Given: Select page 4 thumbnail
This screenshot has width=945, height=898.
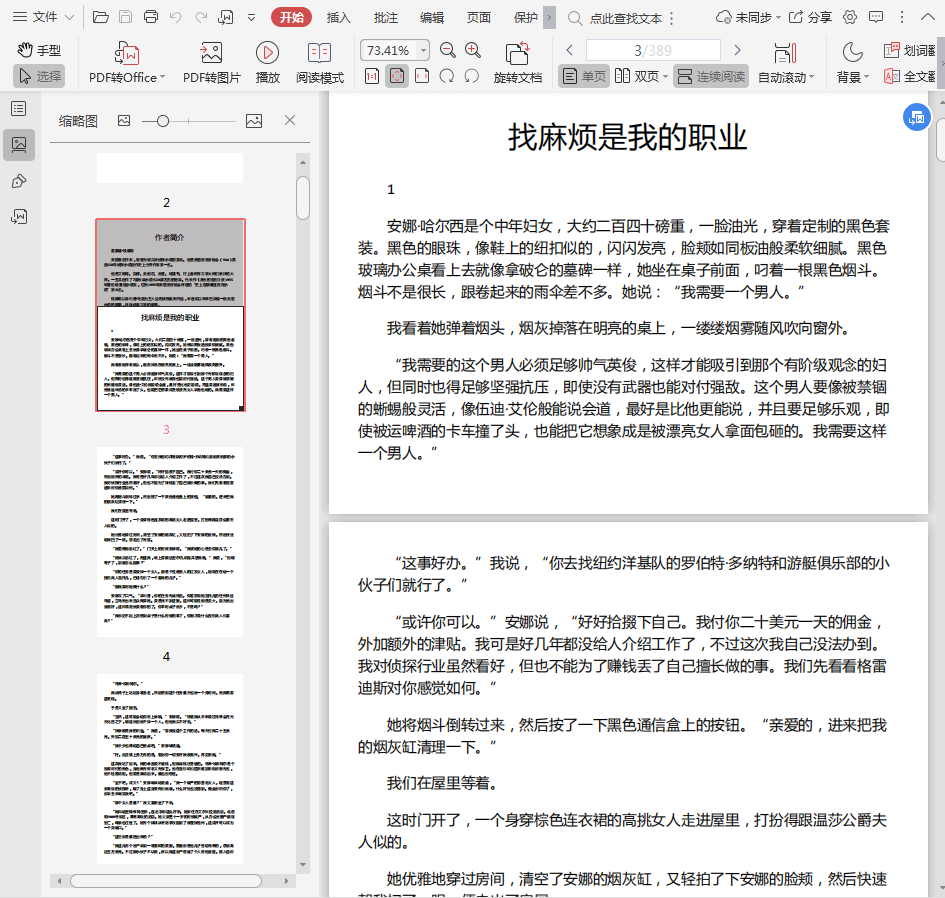Looking at the screenshot, I should [x=168, y=768].
